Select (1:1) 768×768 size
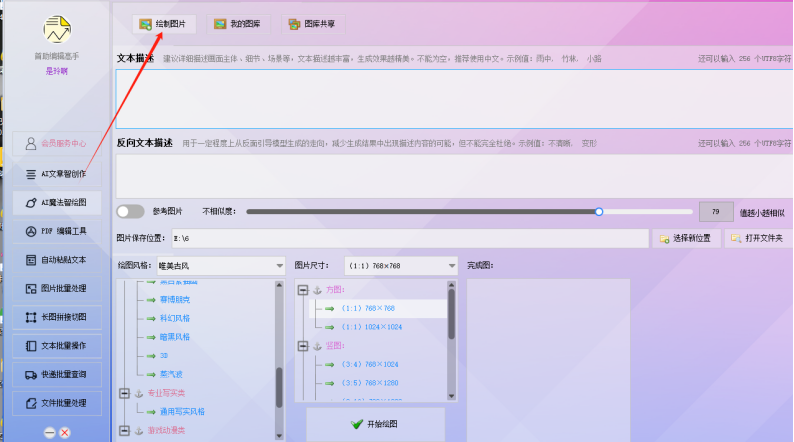Screen dimensions: 794x442 coord(369,308)
